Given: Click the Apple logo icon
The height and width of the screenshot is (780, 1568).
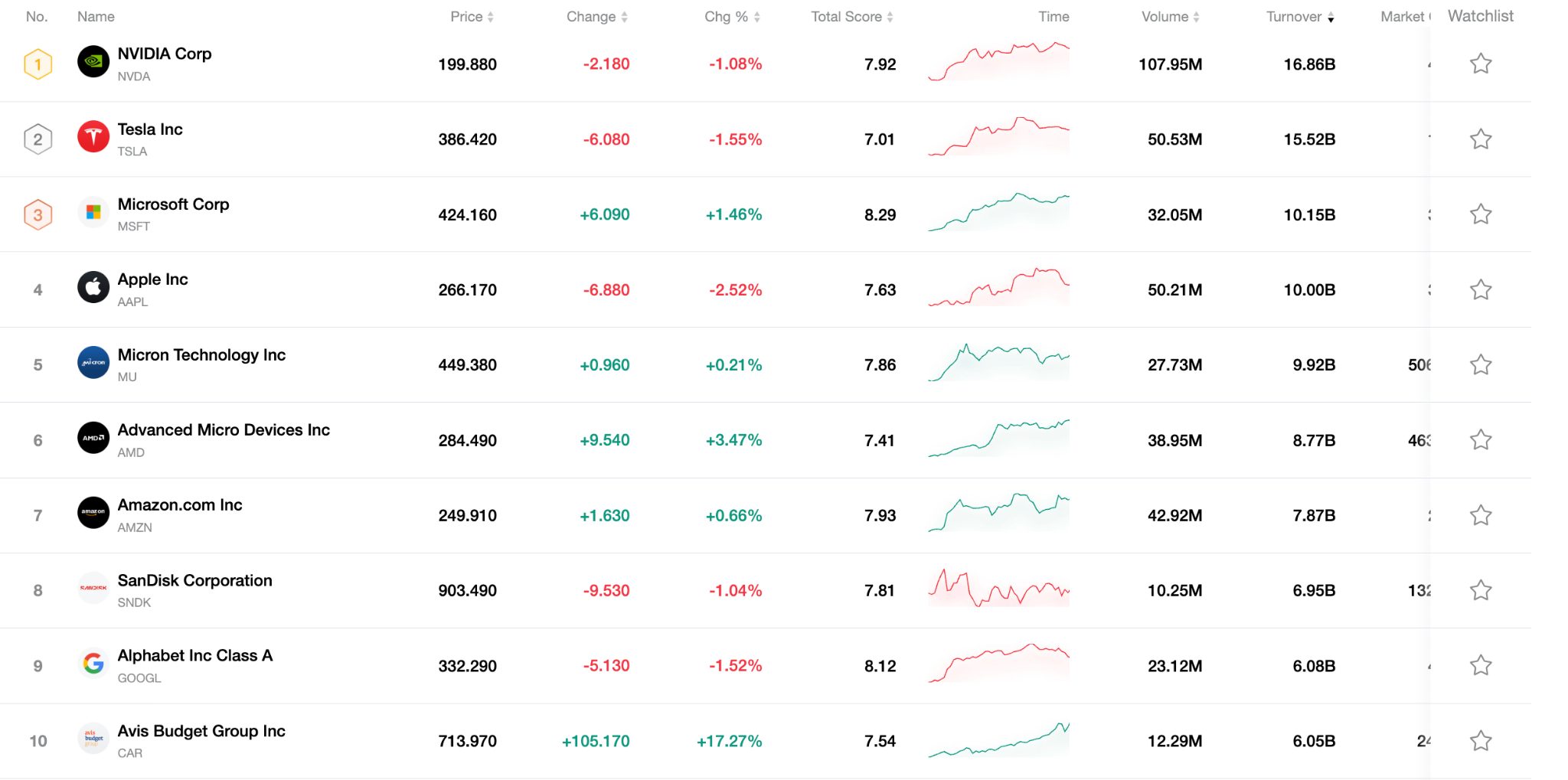Looking at the screenshot, I should tap(93, 289).
